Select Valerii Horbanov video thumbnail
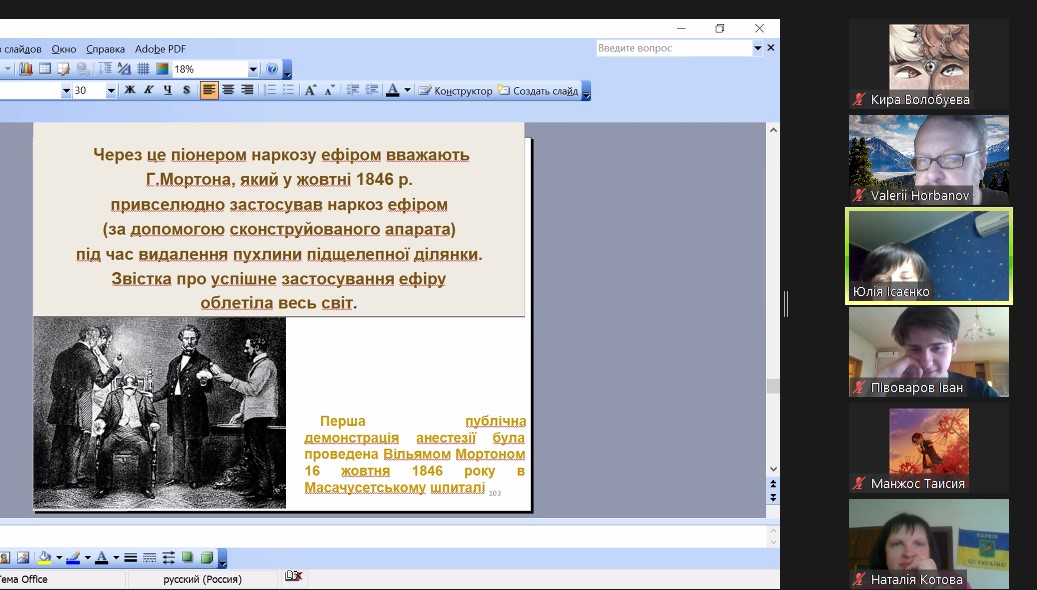Screen dimensions: 1037x590 tap(929, 159)
